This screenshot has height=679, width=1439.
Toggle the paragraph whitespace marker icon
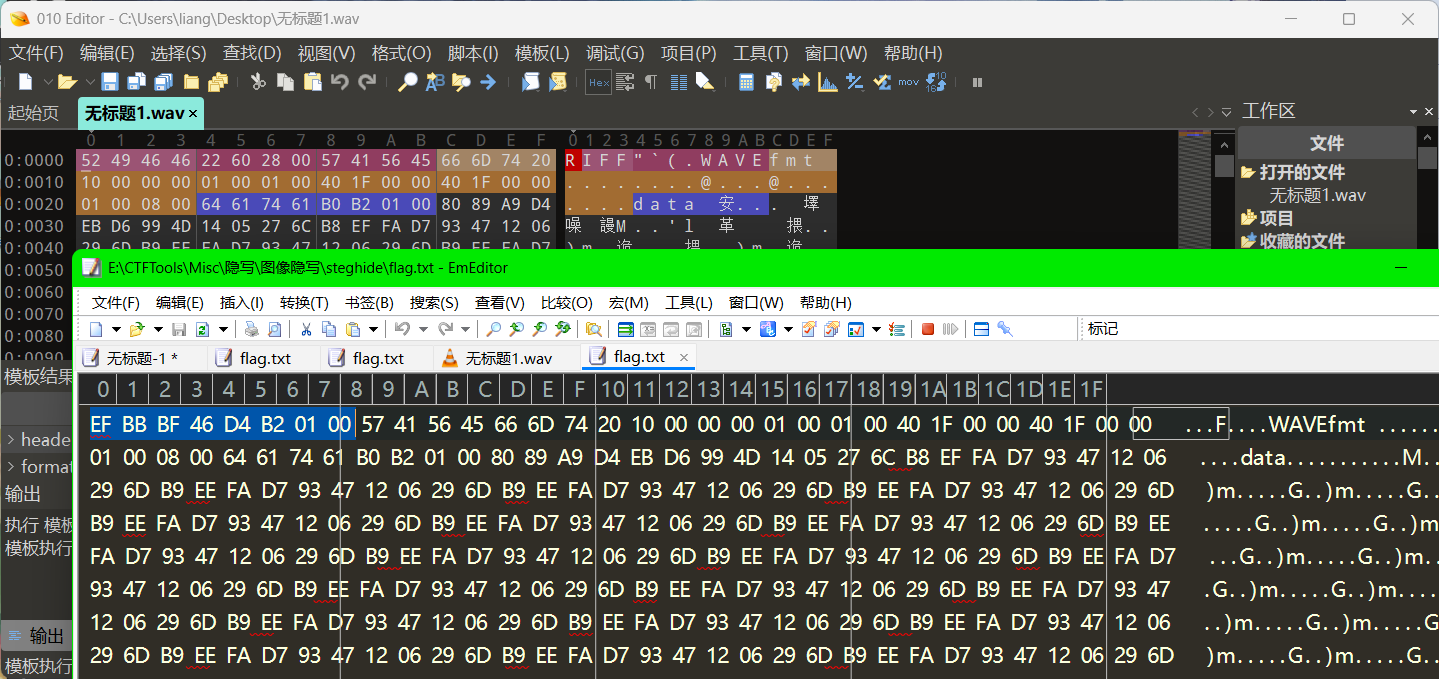coord(651,82)
